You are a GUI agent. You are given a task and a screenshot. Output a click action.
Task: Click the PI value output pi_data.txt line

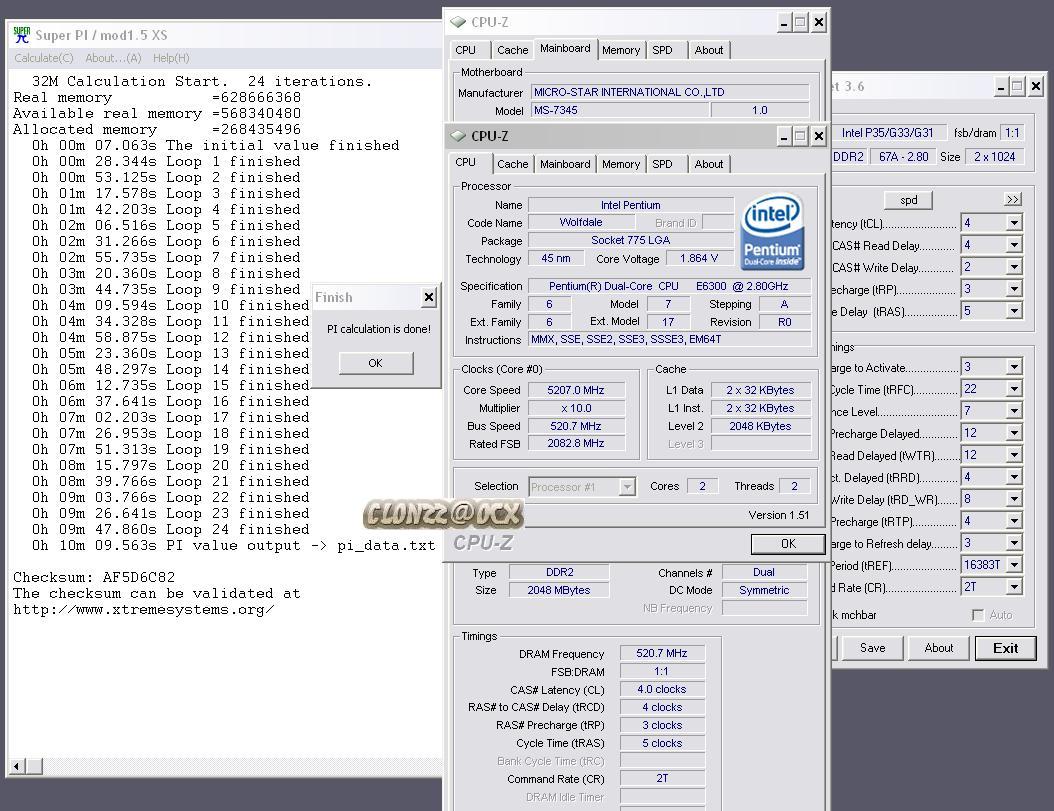click(234, 545)
